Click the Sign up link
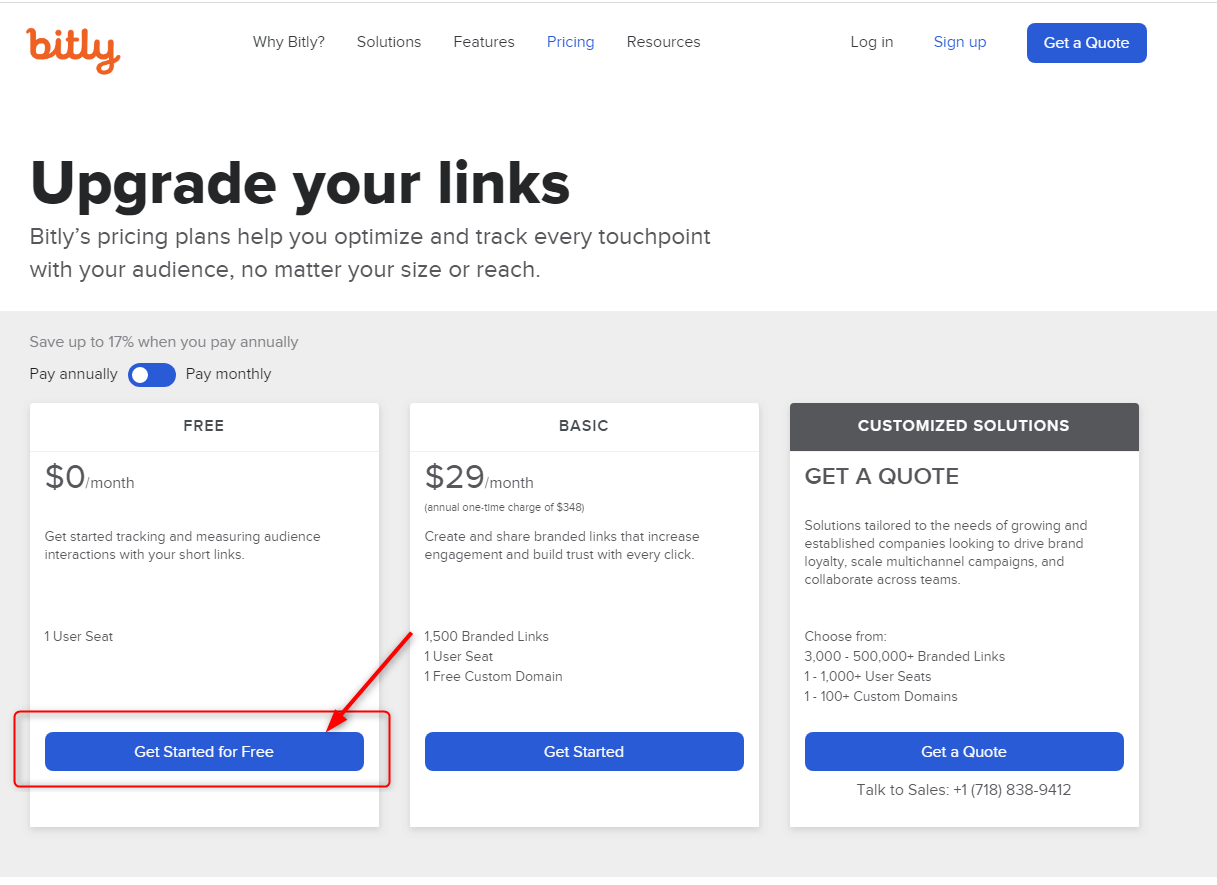This screenshot has width=1217, height=885. pos(960,42)
